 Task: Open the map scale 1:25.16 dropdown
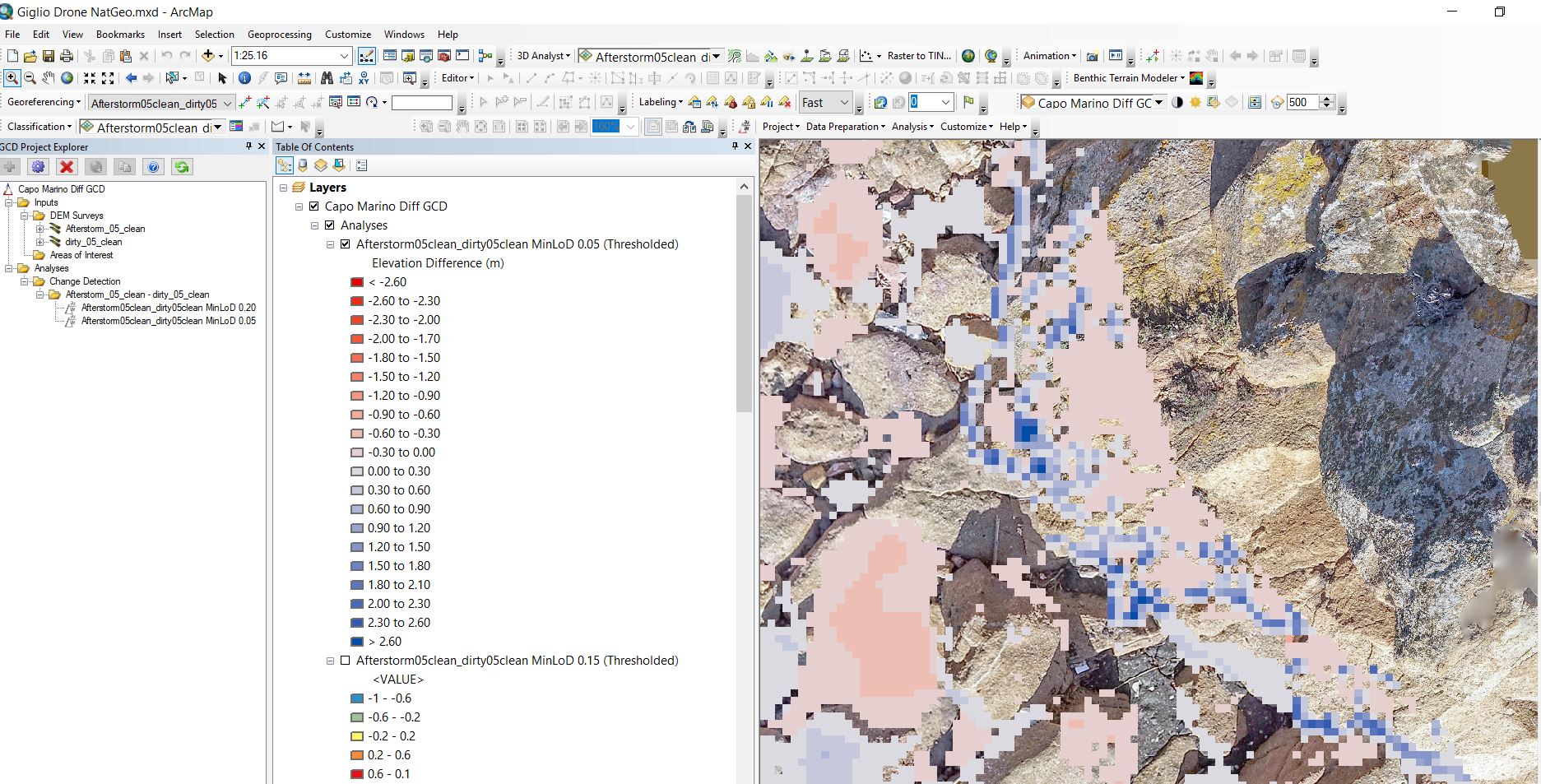point(345,56)
